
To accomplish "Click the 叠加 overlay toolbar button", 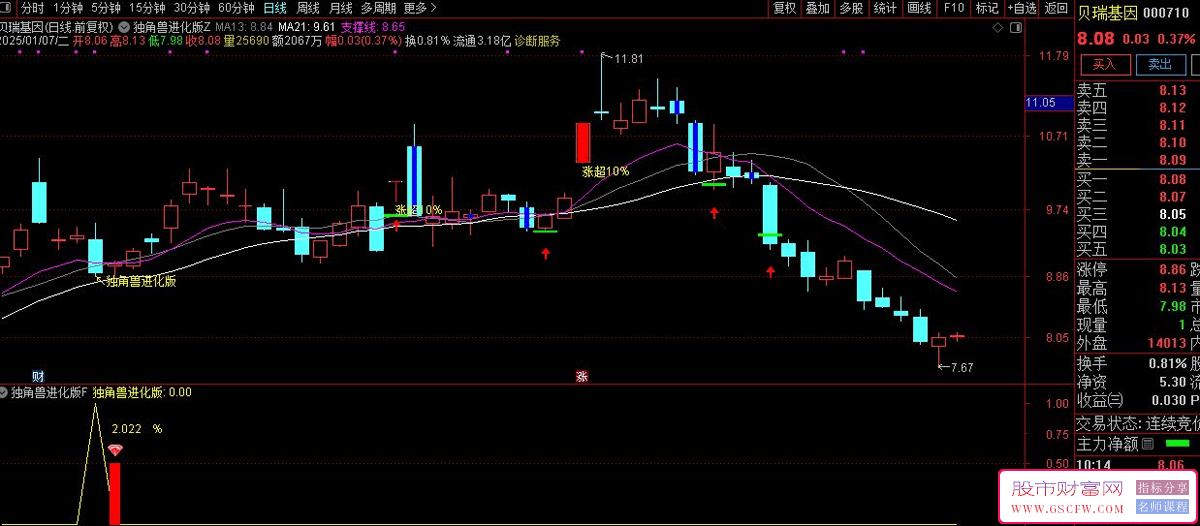I will [x=818, y=8].
